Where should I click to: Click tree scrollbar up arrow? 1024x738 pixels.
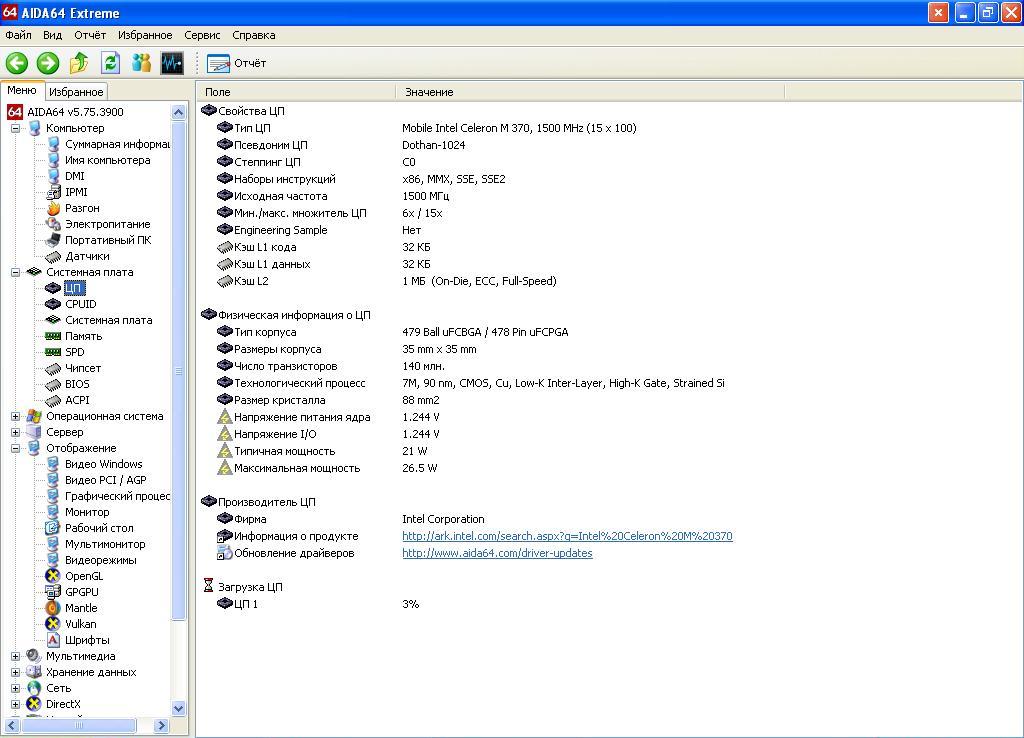point(178,112)
